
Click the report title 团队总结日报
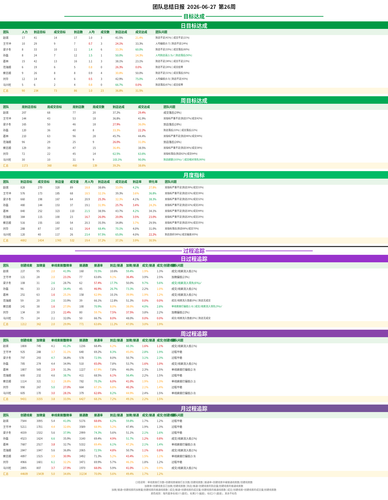click(x=168, y=7)
